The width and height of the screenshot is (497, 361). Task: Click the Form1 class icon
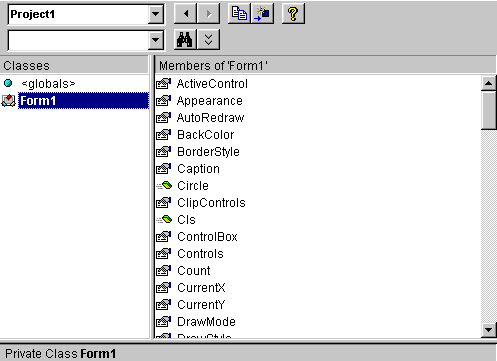click(9, 100)
